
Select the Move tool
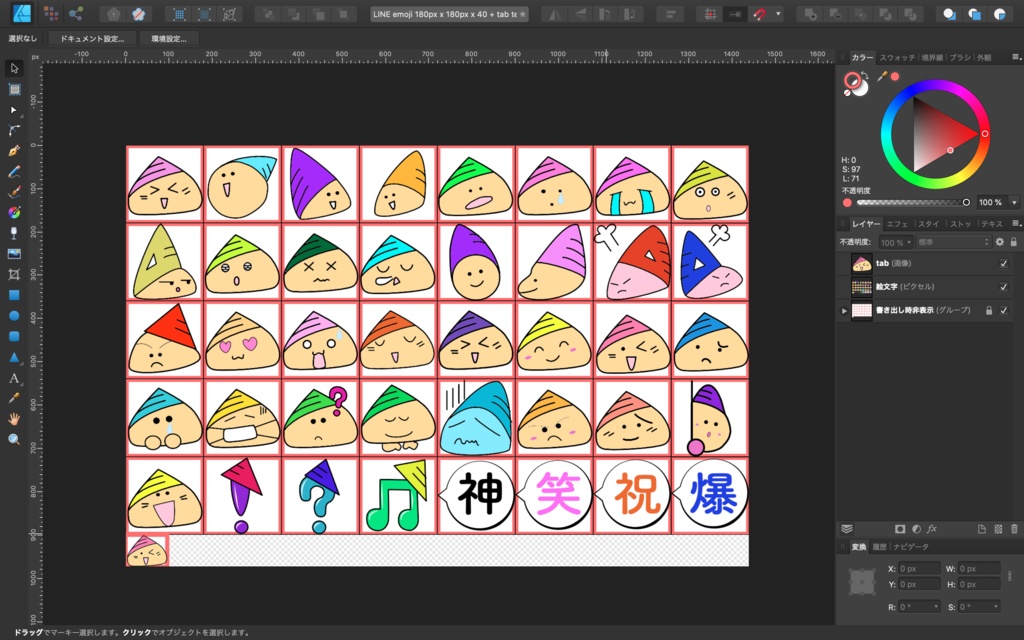point(14,65)
